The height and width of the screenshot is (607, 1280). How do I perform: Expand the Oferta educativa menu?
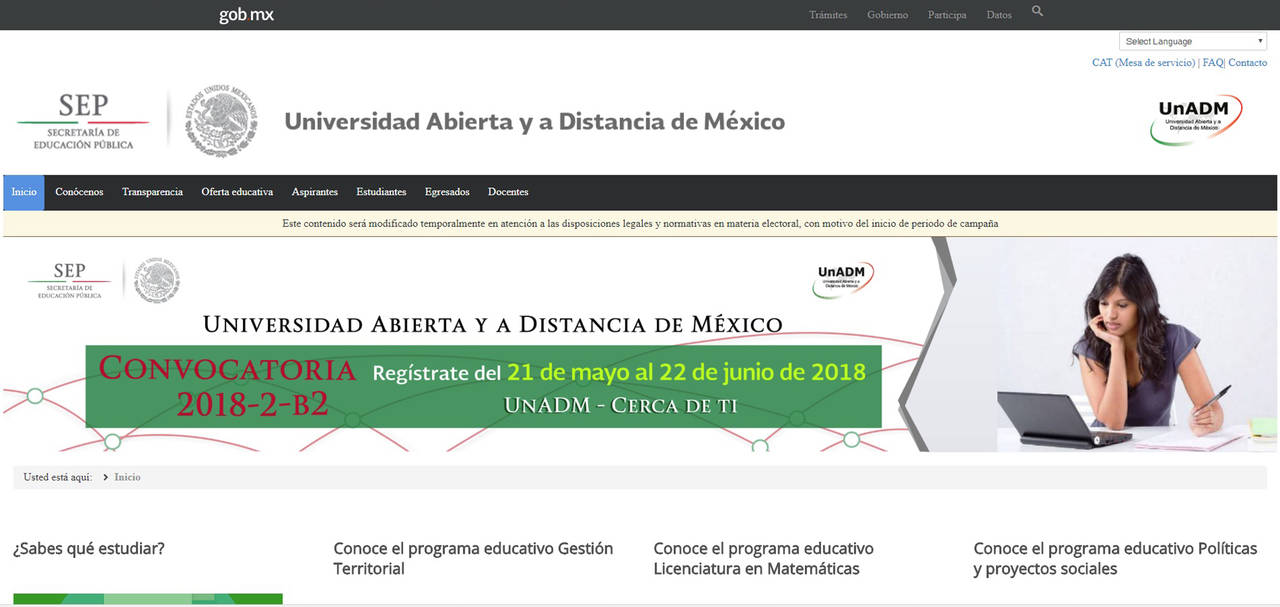(x=237, y=192)
